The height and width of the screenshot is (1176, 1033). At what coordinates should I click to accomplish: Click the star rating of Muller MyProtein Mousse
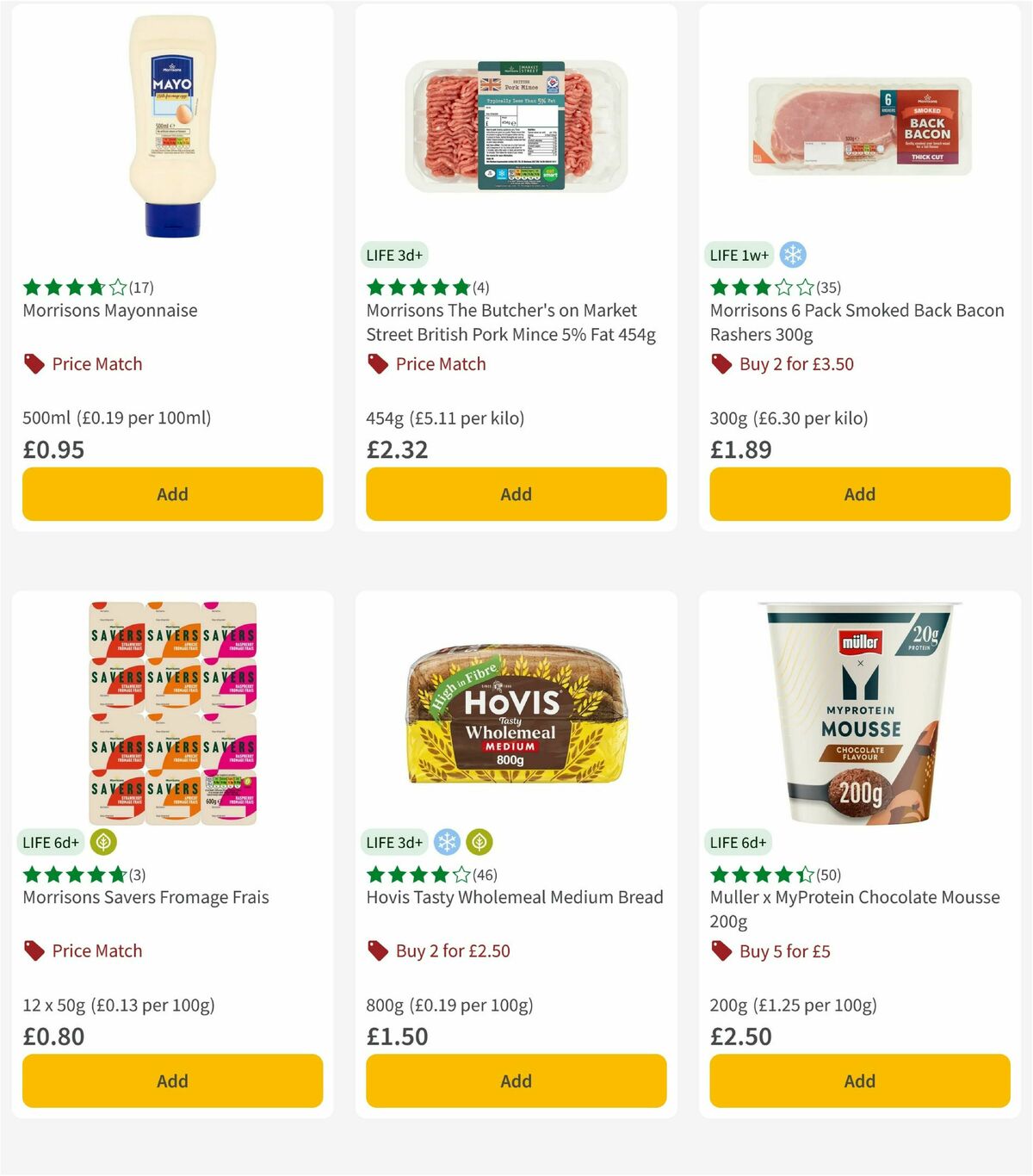coord(756,875)
